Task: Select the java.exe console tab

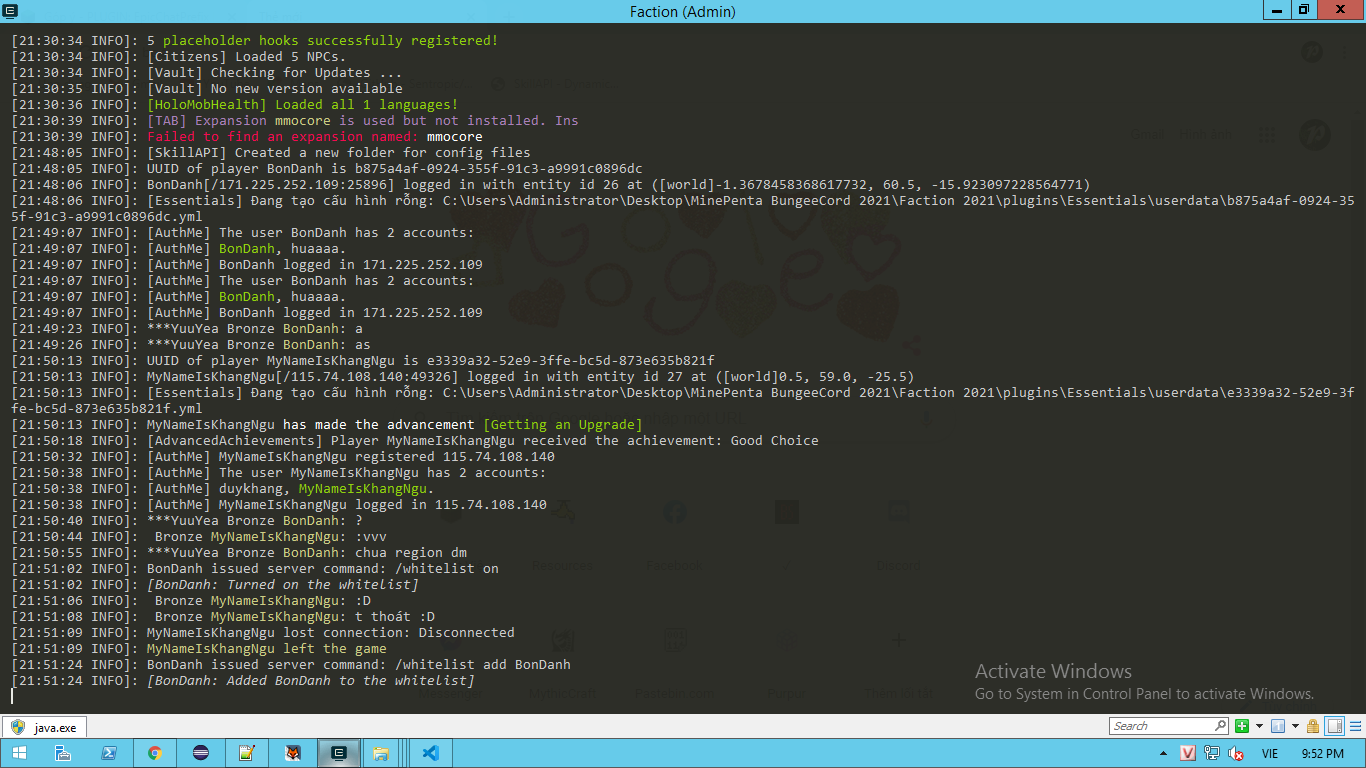Action: pos(45,727)
